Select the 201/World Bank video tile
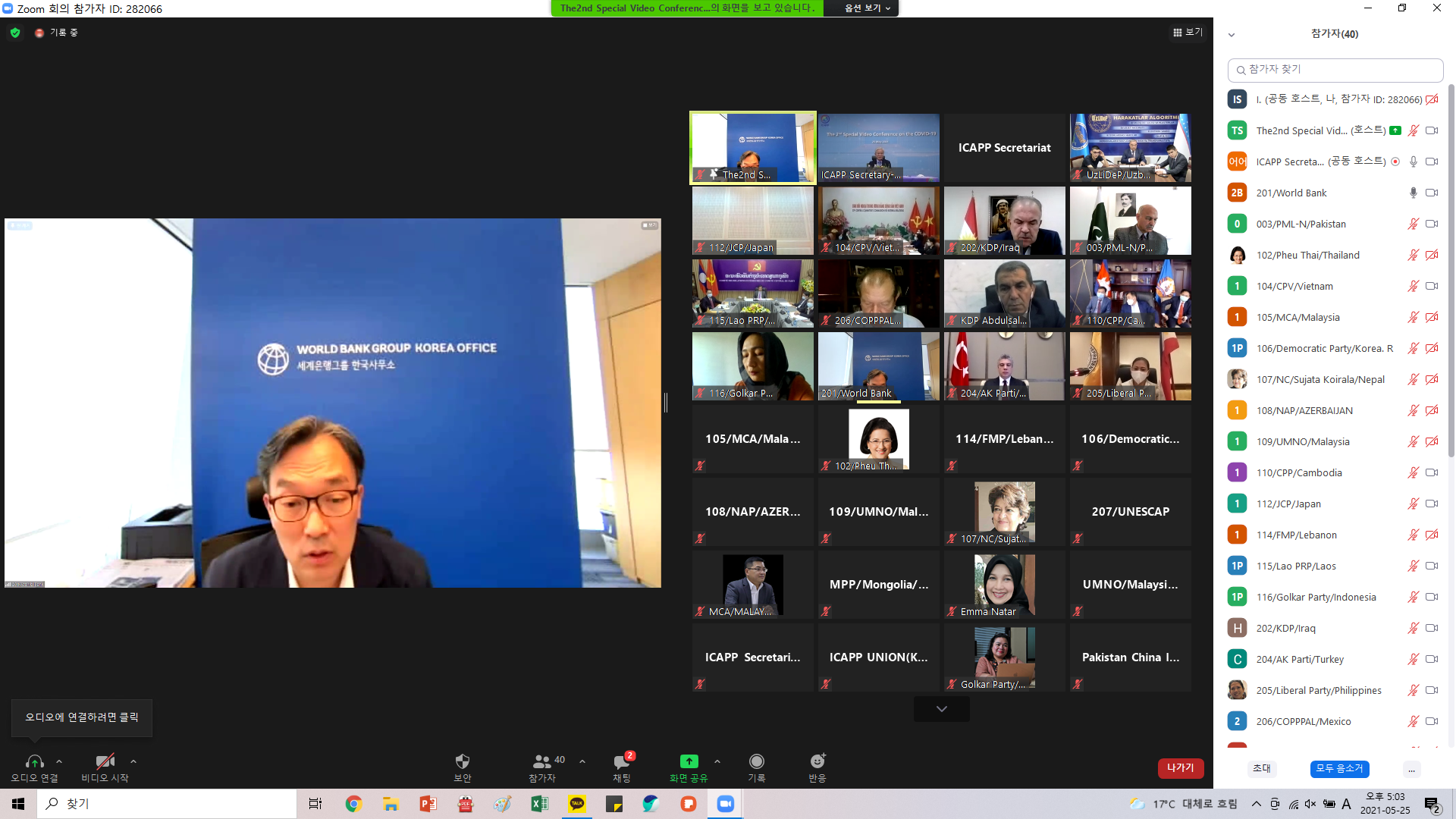 click(878, 366)
